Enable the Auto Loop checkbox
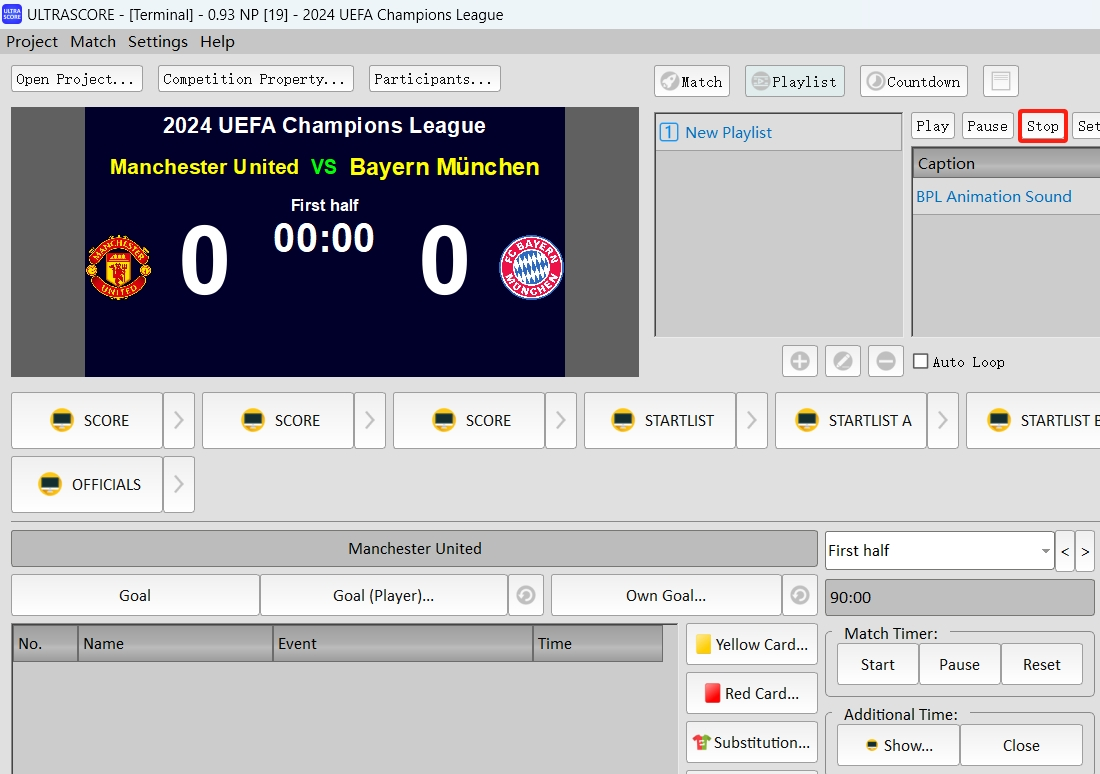This screenshot has width=1100, height=774. (x=921, y=362)
